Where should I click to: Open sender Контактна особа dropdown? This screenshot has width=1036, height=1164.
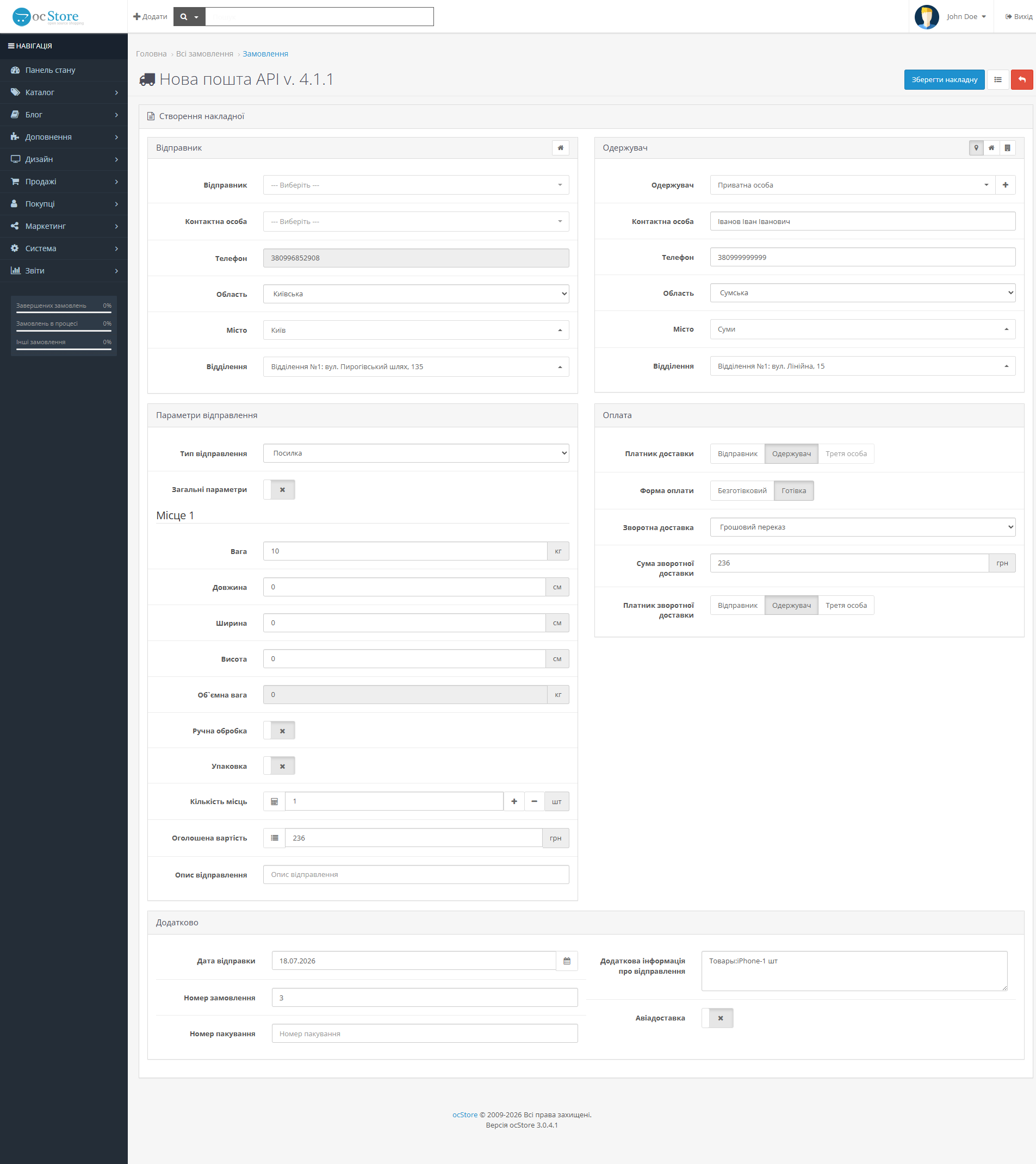pyautogui.click(x=417, y=221)
